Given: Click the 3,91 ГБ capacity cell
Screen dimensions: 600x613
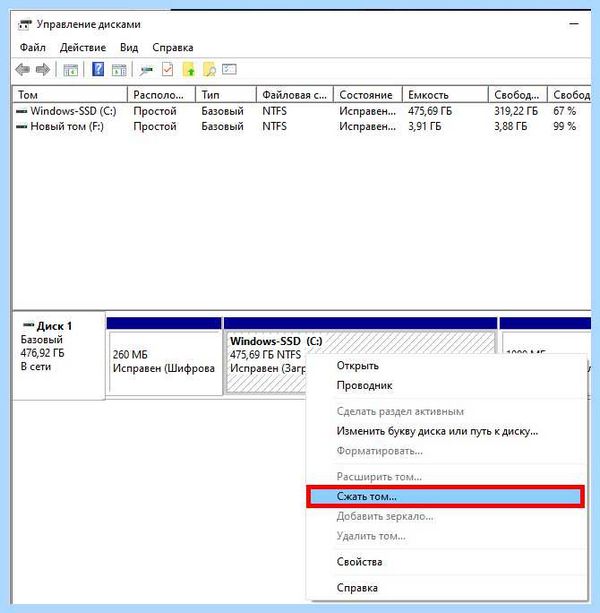Looking at the screenshot, I should tap(424, 126).
